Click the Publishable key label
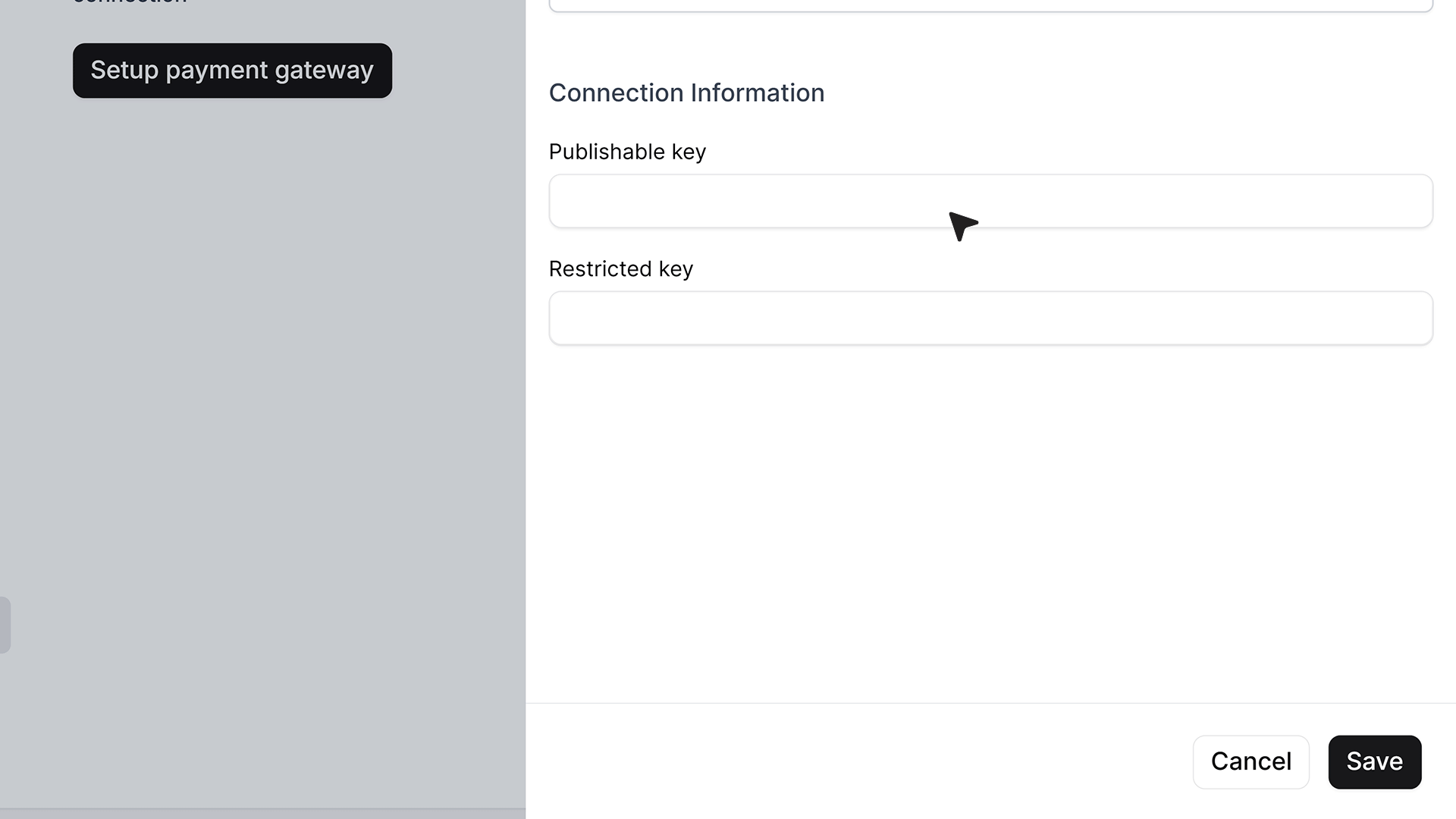1456x819 pixels. point(627,152)
